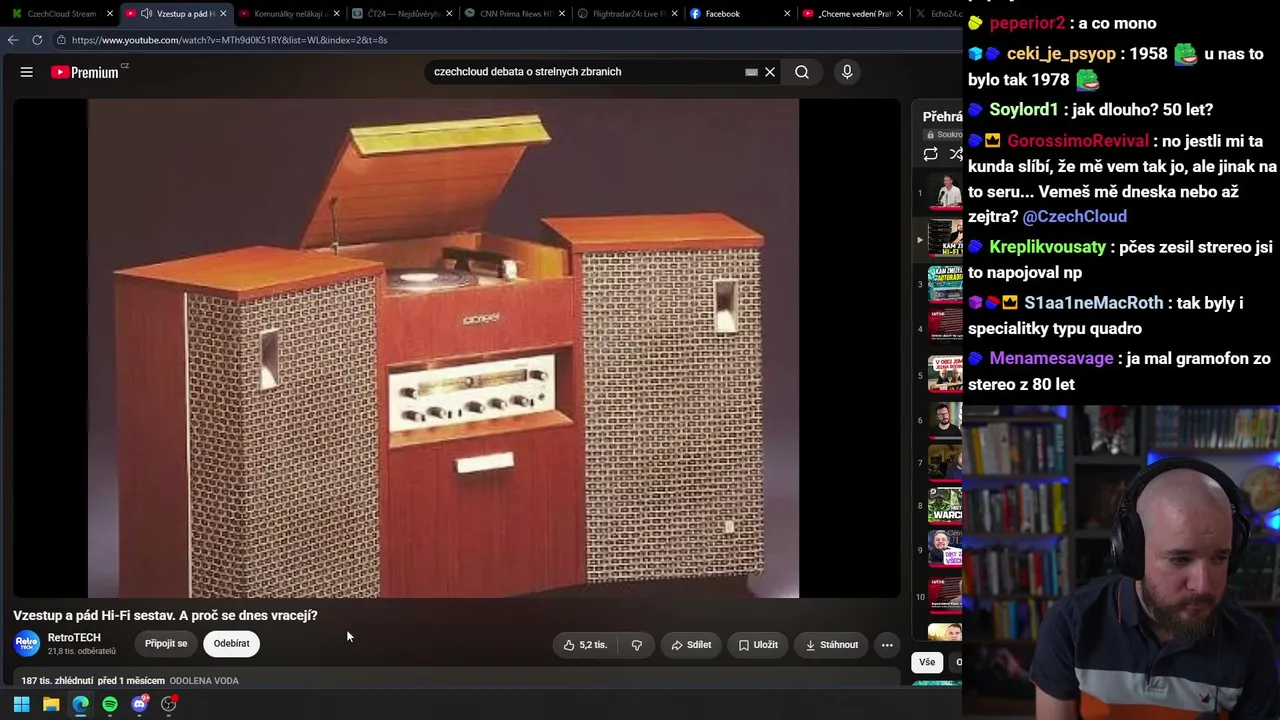Close the Facebook browser tab

click(x=787, y=14)
